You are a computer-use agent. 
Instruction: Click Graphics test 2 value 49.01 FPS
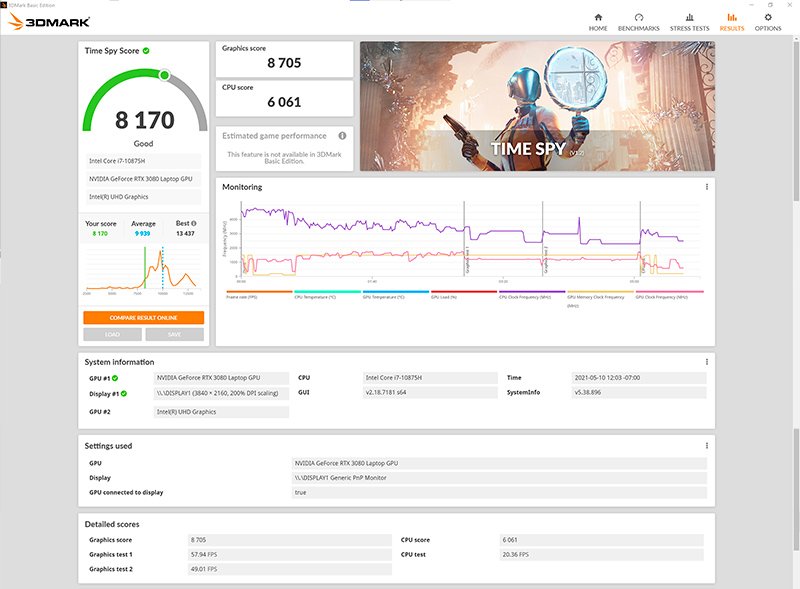click(x=290, y=569)
